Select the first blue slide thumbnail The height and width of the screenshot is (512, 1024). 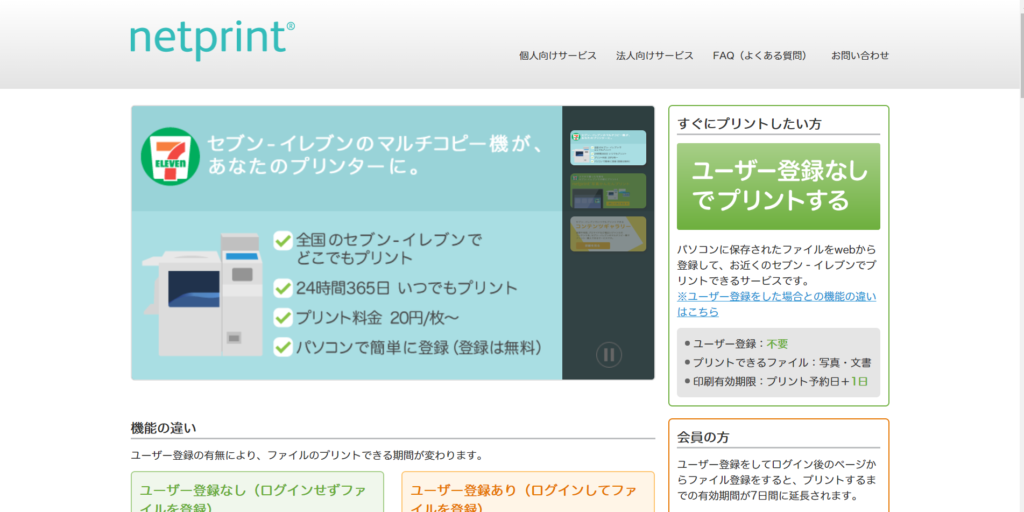coord(608,147)
